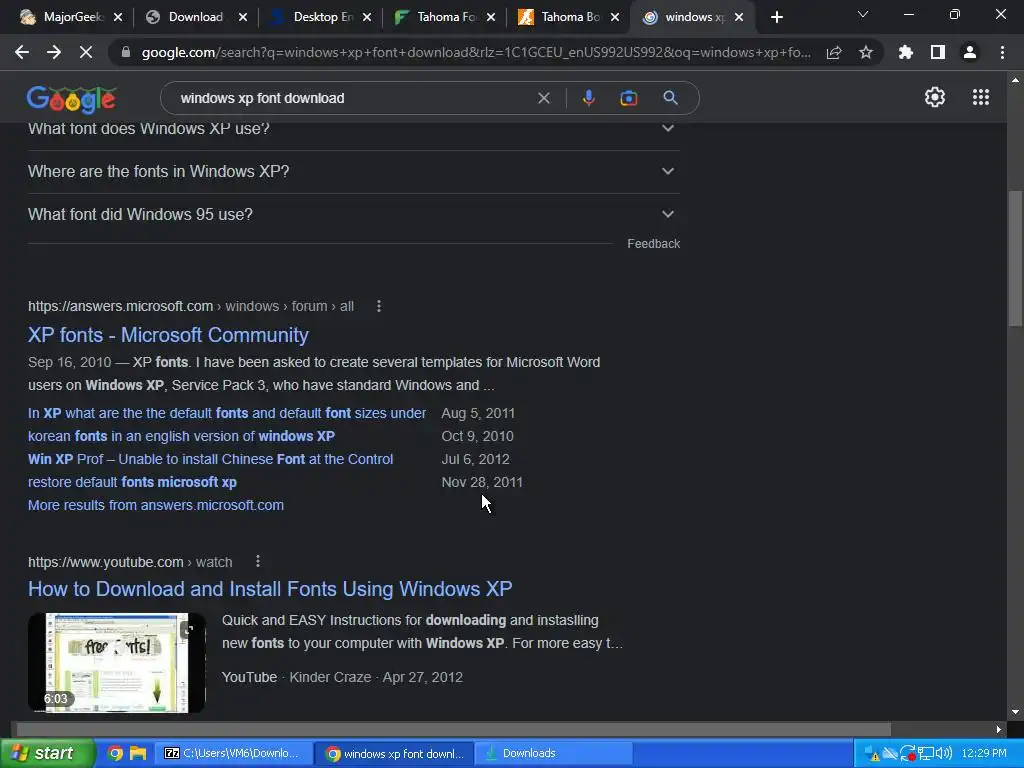
Task: Open the Downloads taskbar window
Action: [x=552, y=754]
